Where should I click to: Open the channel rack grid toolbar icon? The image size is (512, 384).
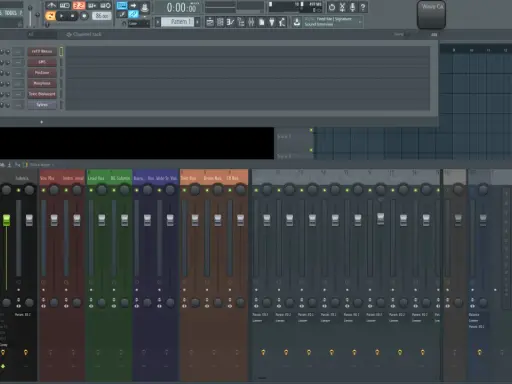point(220,22)
